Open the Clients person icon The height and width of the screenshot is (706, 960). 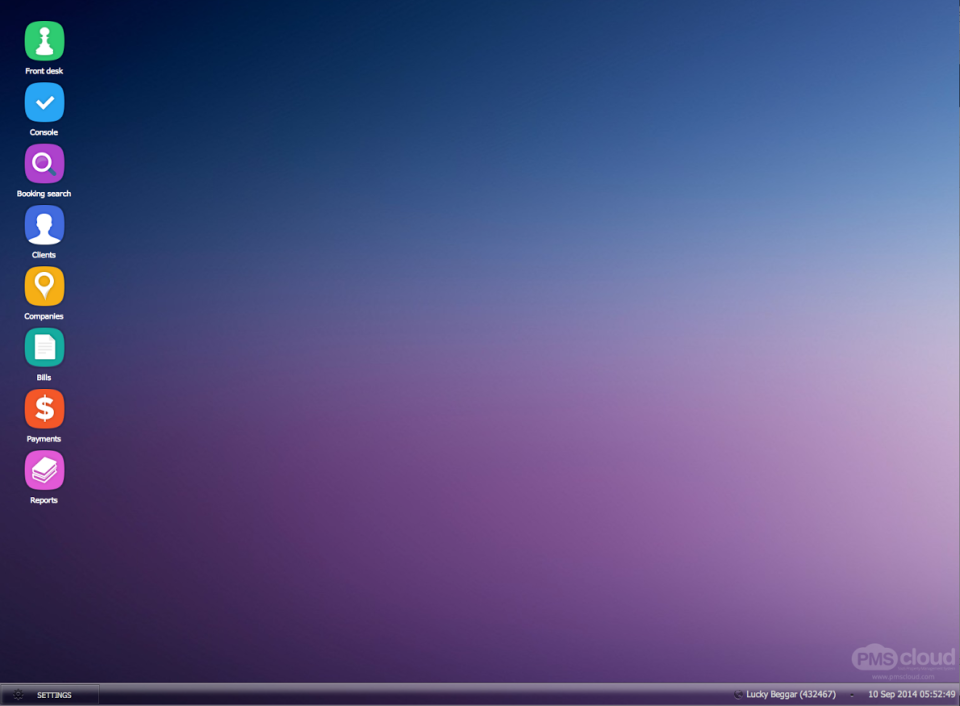(x=44, y=225)
